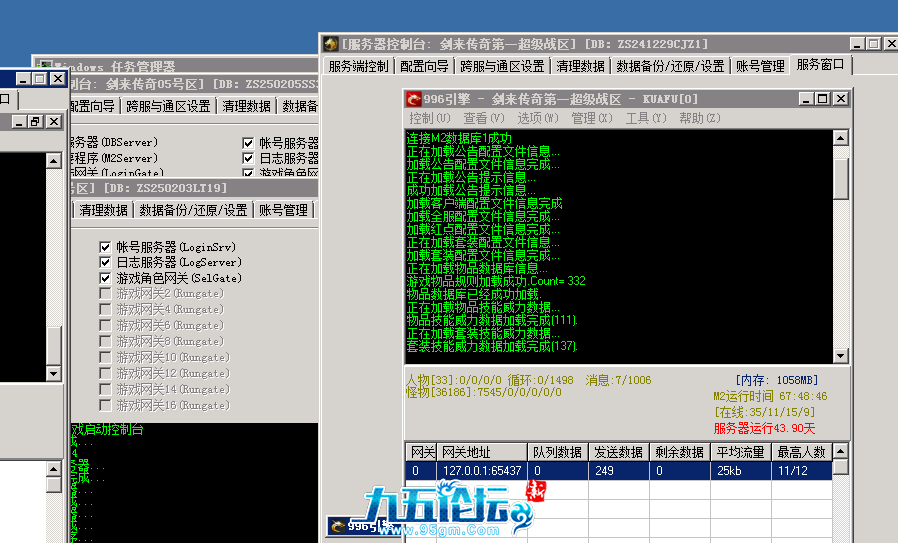Click the 996引擎 taskbar button icon
This screenshot has height=543, width=898.
pyautogui.click(x=338, y=525)
